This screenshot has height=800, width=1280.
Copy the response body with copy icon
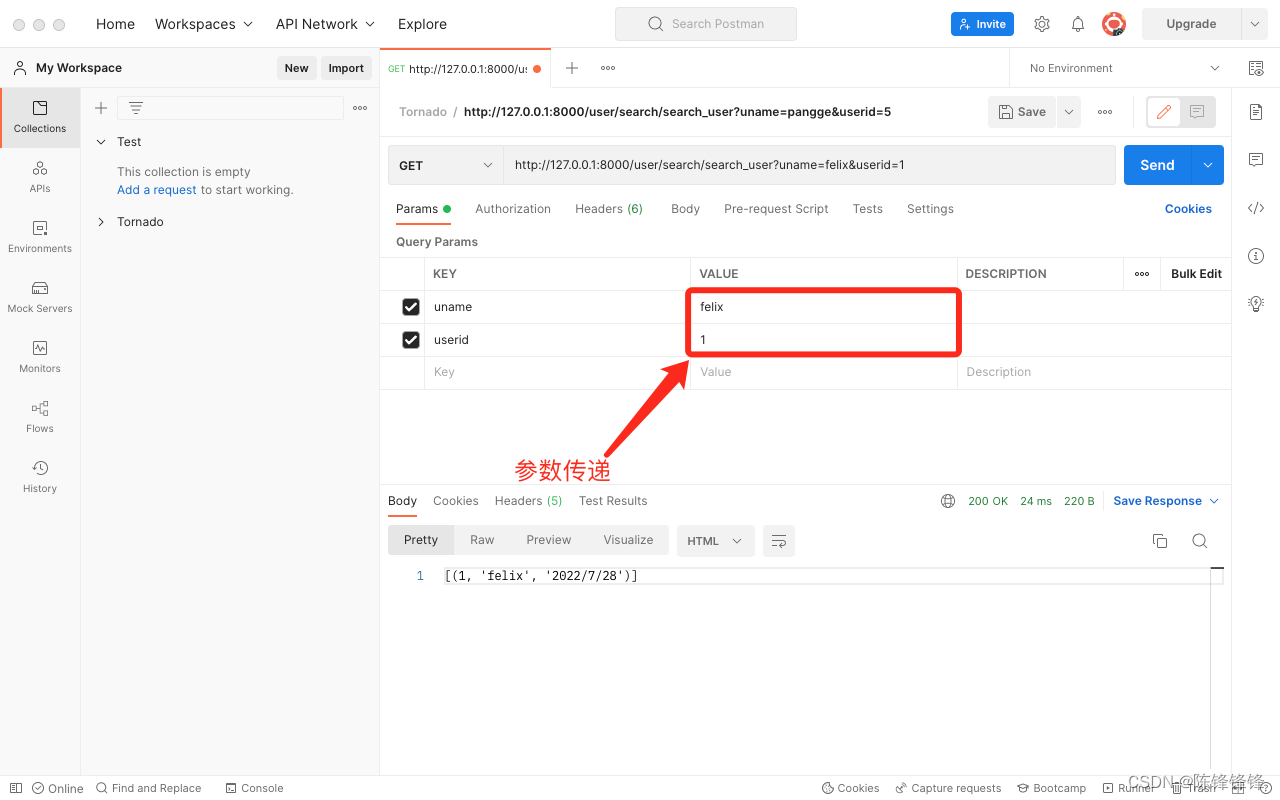pyautogui.click(x=1160, y=541)
